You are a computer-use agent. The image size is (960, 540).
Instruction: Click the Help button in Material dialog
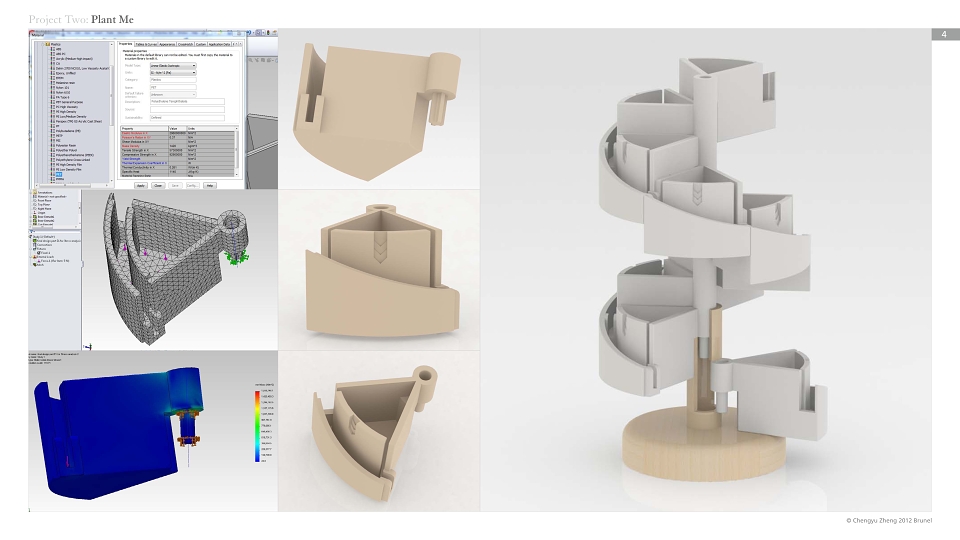coord(209,185)
